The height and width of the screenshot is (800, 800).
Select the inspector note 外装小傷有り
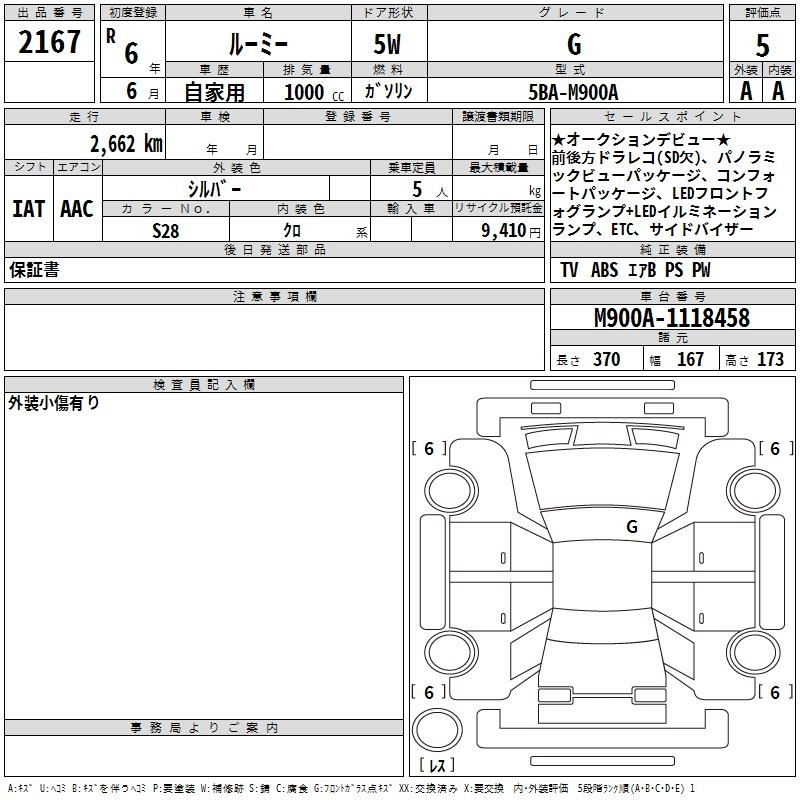point(54,403)
